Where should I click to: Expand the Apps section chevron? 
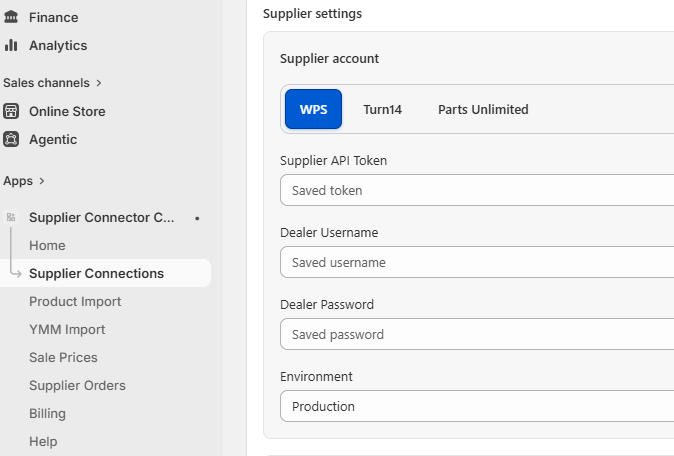(42, 181)
